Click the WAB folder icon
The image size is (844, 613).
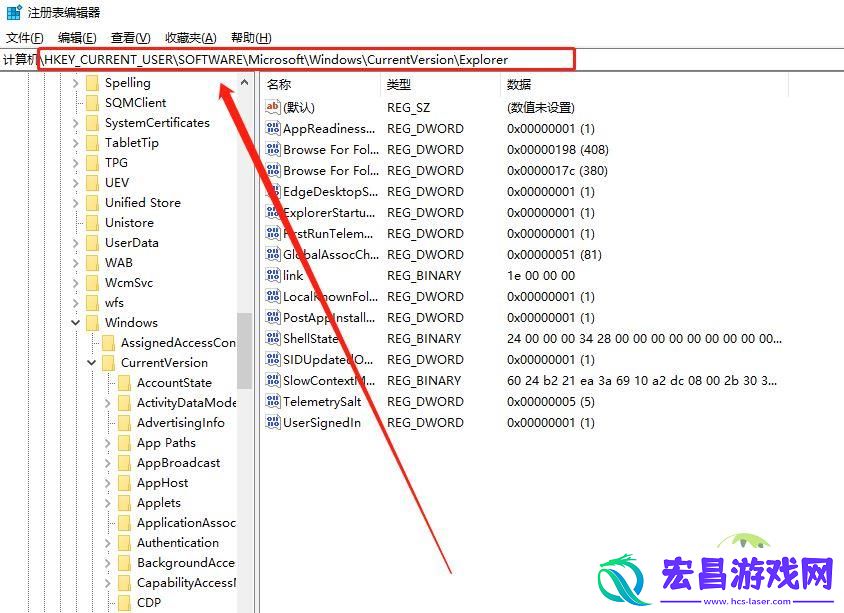(93, 263)
